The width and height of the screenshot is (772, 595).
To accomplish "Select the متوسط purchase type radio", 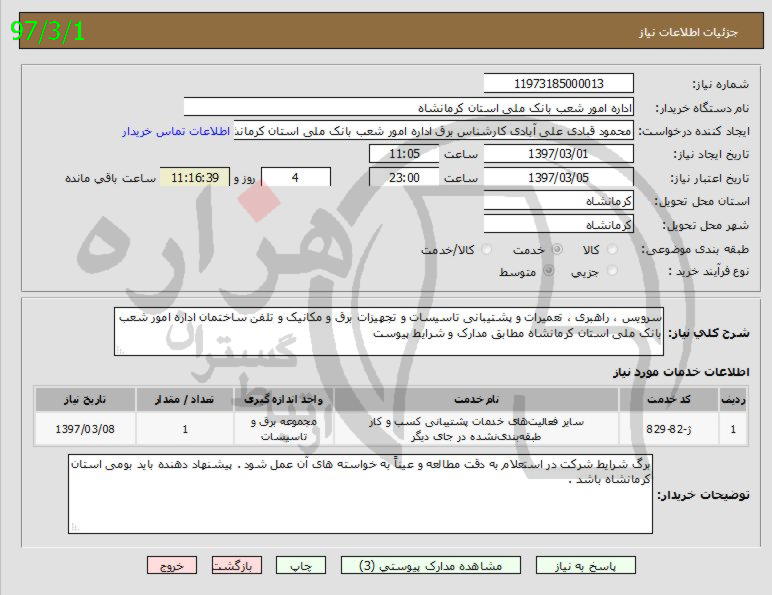I will (548, 271).
